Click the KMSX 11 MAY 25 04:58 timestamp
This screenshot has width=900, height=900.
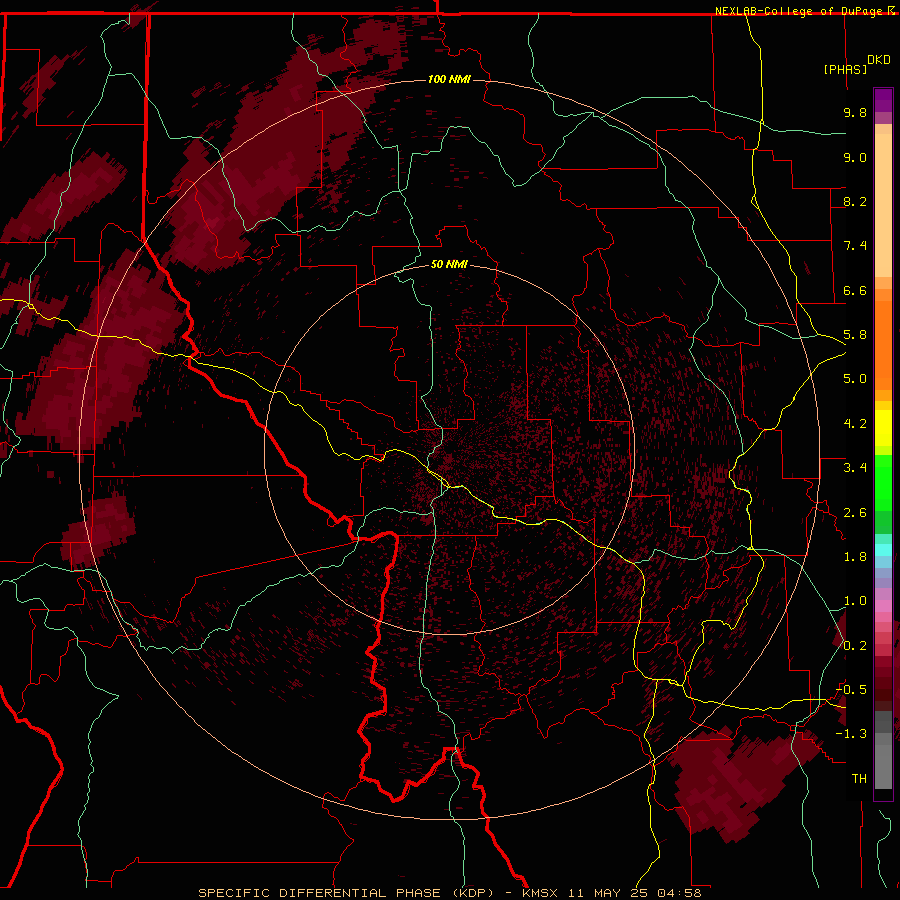point(612,893)
